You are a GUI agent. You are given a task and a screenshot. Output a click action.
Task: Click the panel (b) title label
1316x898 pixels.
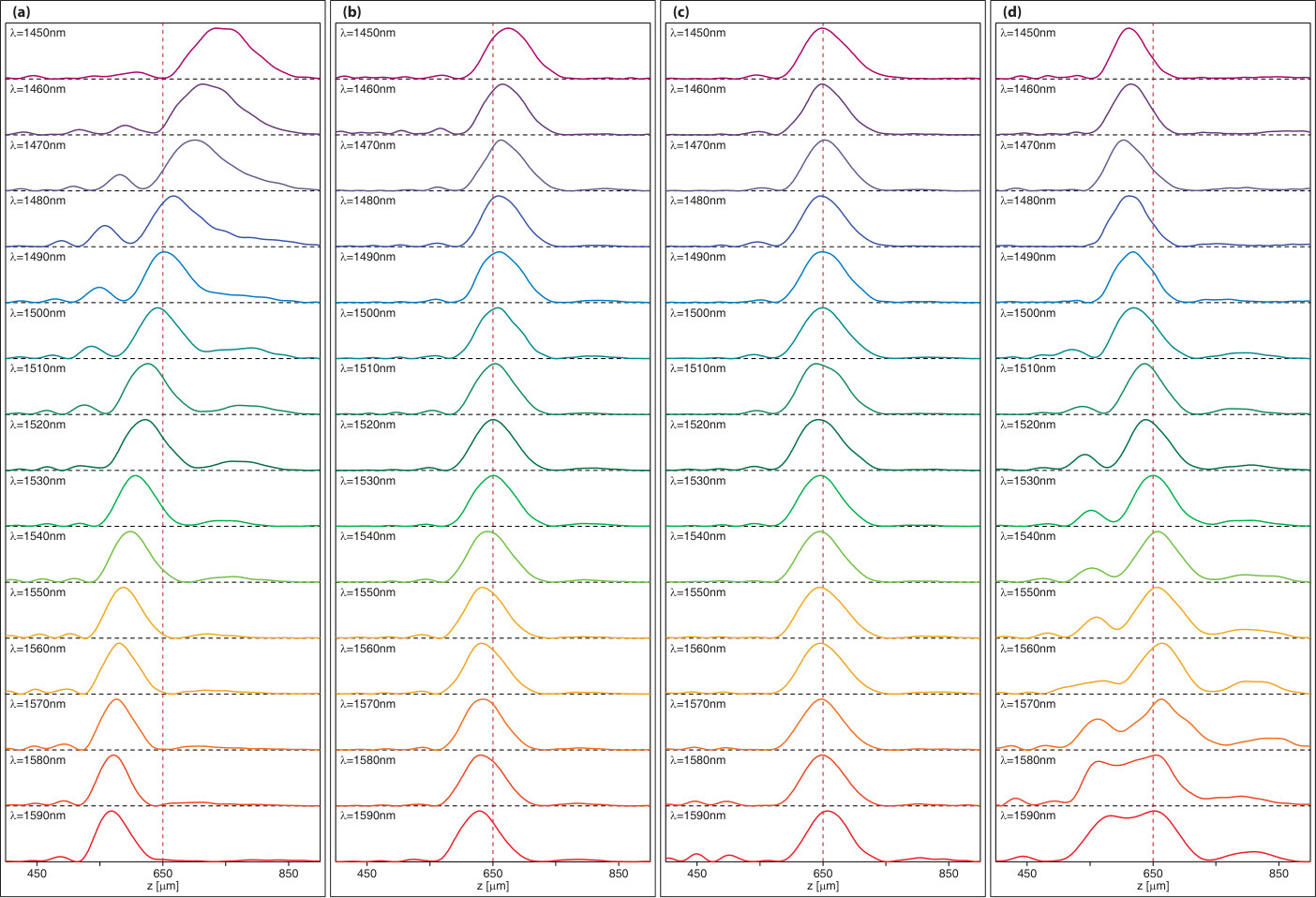(x=352, y=12)
